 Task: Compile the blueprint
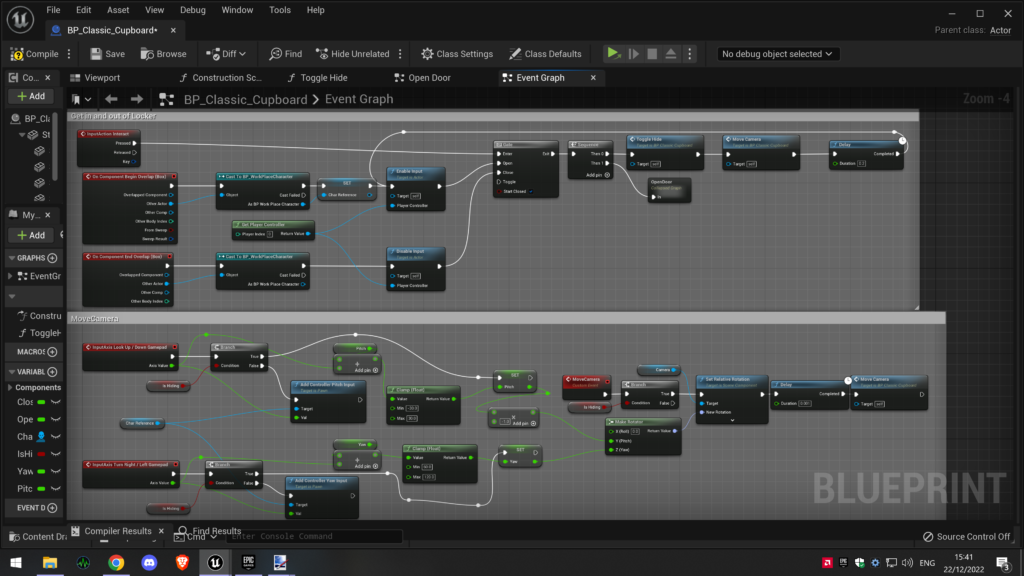(x=35, y=54)
